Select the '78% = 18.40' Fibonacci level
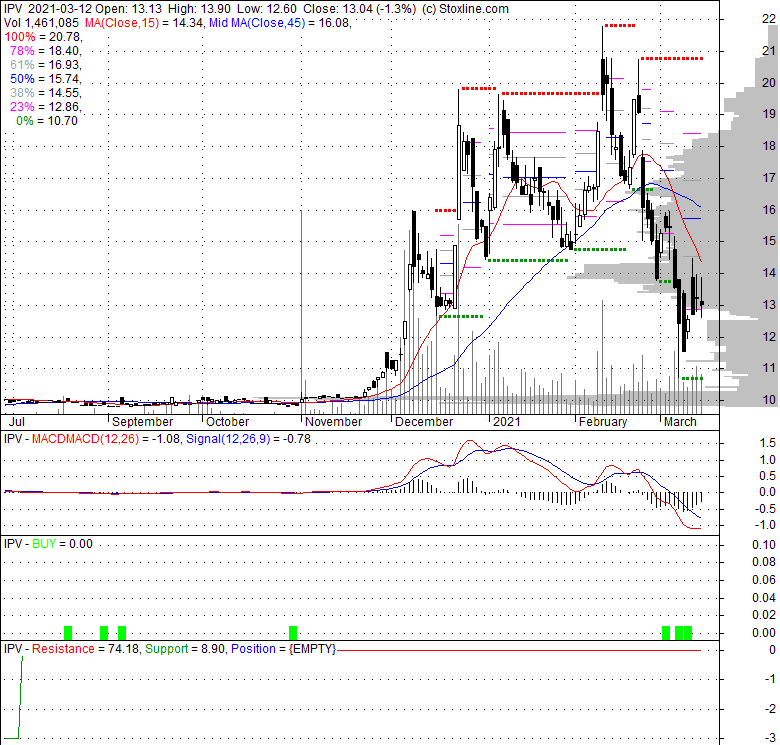The image size is (780, 745). click(x=45, y=51)
